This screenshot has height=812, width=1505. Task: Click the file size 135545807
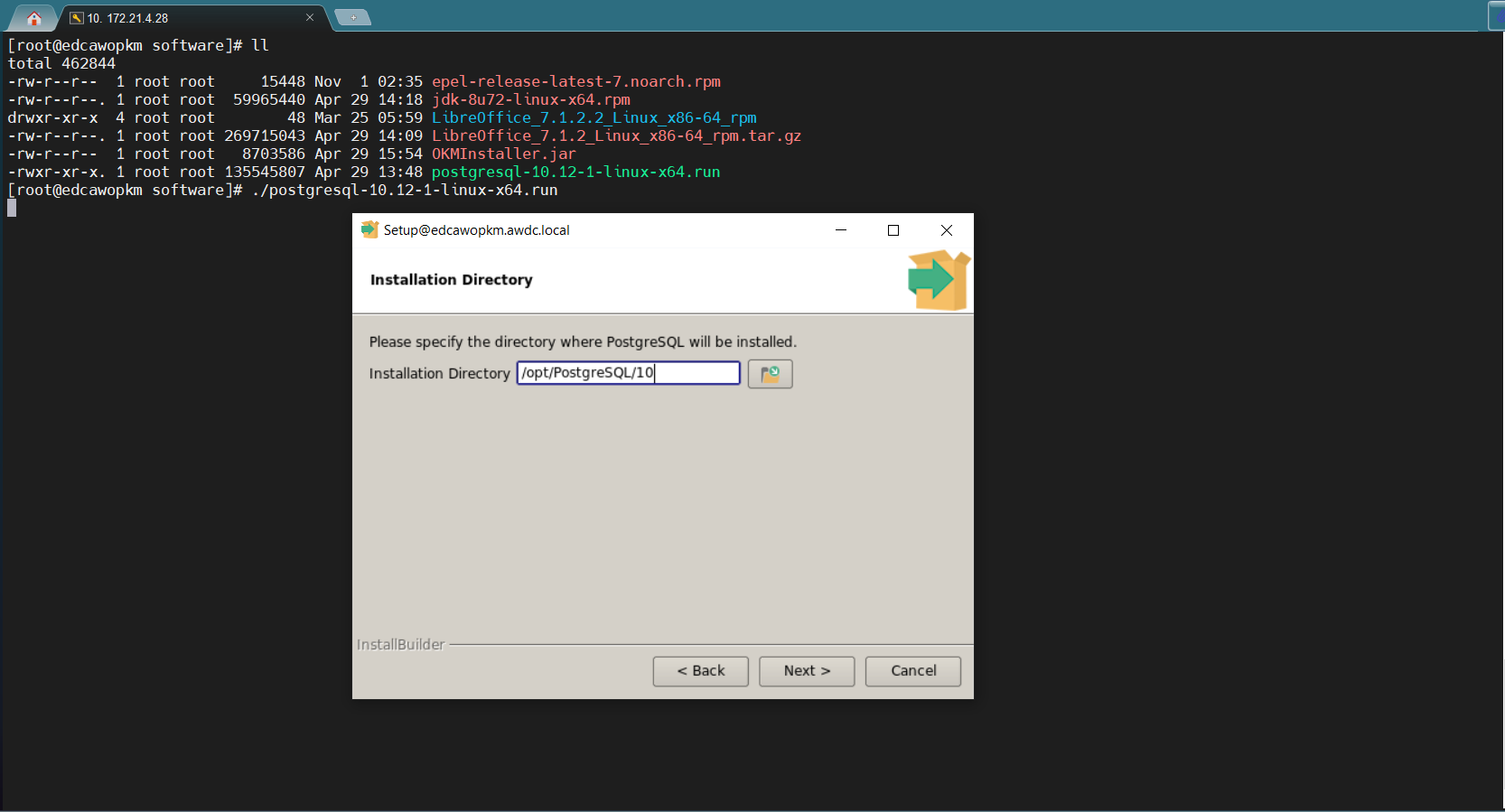pos(265,172)
